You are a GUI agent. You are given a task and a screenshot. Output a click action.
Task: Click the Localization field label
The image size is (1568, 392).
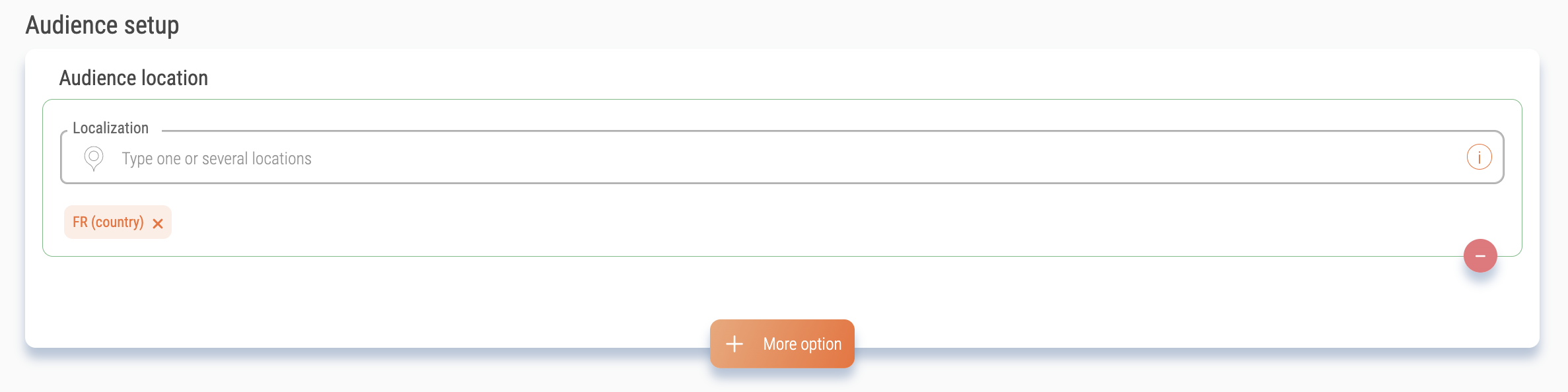click(111, 128)
